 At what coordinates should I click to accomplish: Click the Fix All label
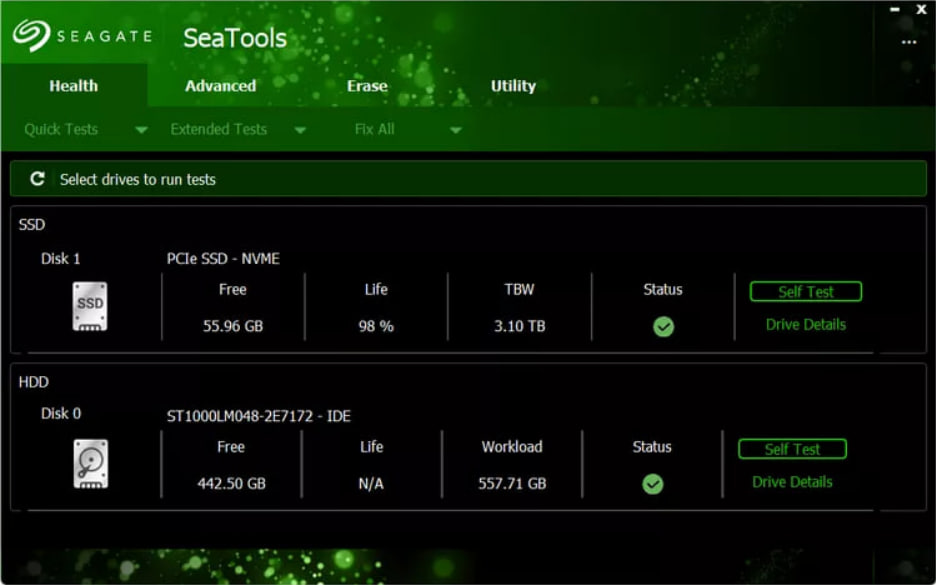[374, 129]
